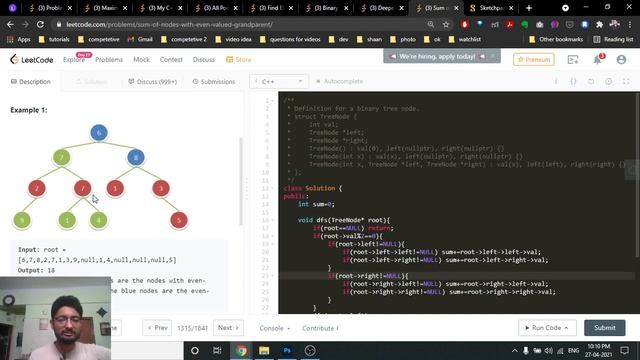Click the code editor vertical scrollbar
640x360 pixels.
pyautogui.click(x=637, y=176)
